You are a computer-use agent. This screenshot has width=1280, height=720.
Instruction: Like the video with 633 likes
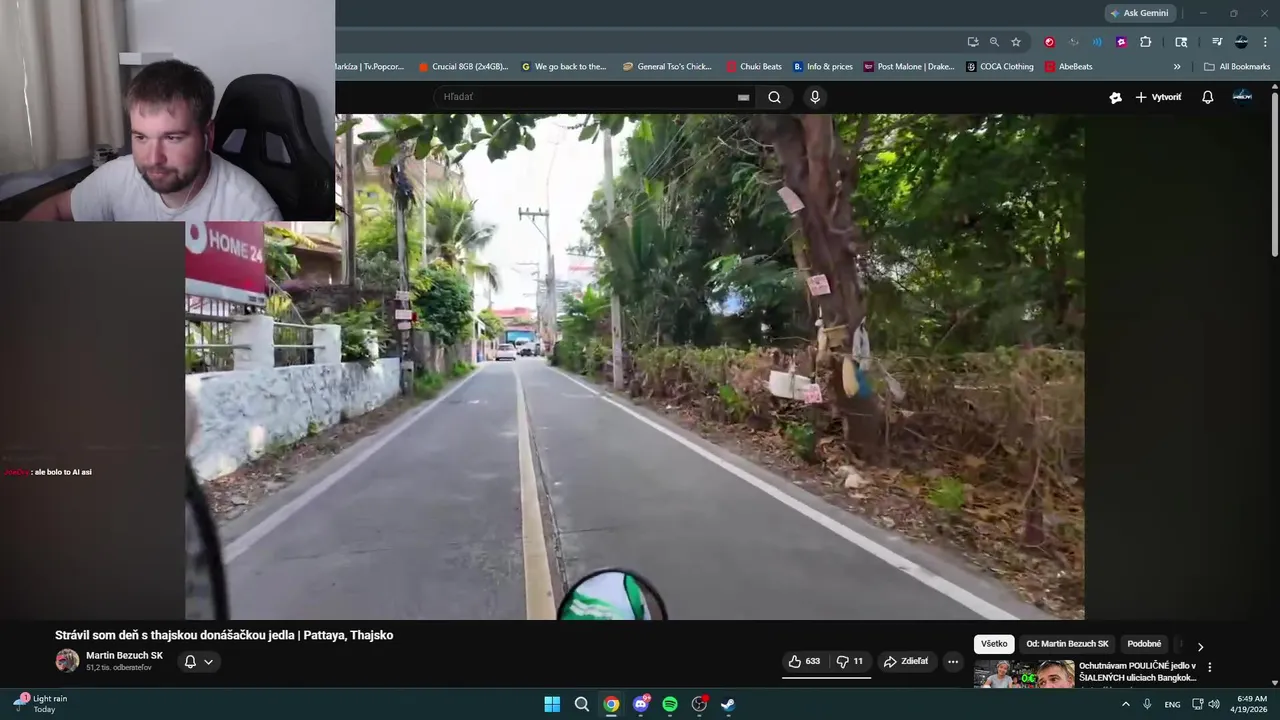[x=805, y=661]
